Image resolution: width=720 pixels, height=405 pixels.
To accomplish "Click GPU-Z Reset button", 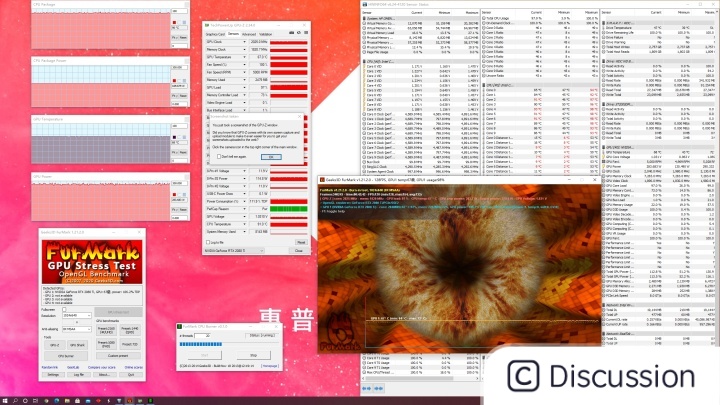I will tap(301, 242).
